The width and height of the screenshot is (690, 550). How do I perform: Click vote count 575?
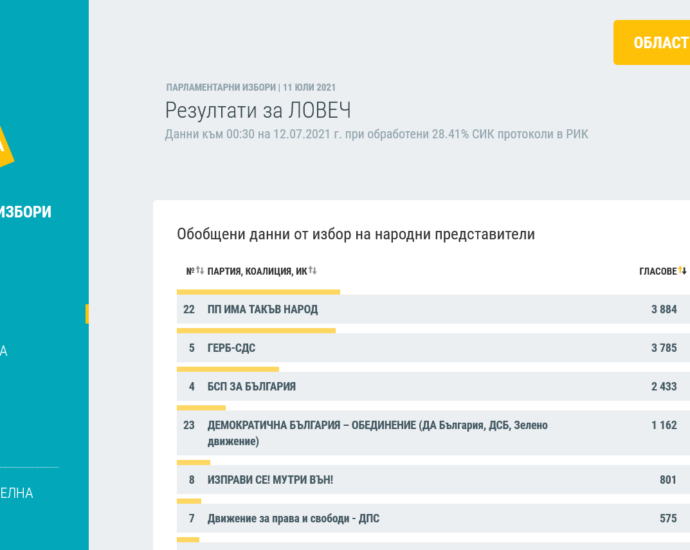pyautogui.click(x=668, y=519)
